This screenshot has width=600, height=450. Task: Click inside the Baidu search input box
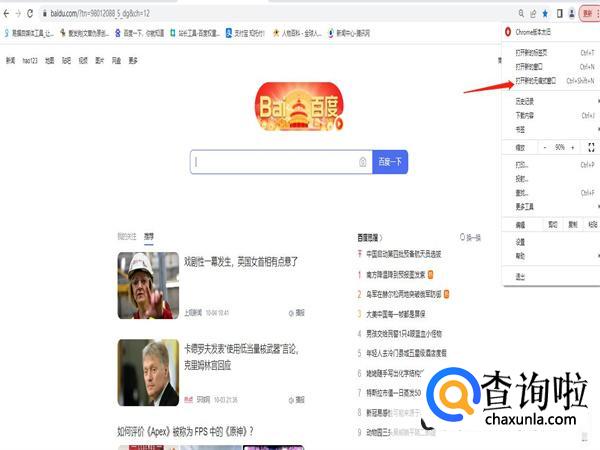[281, 162]
